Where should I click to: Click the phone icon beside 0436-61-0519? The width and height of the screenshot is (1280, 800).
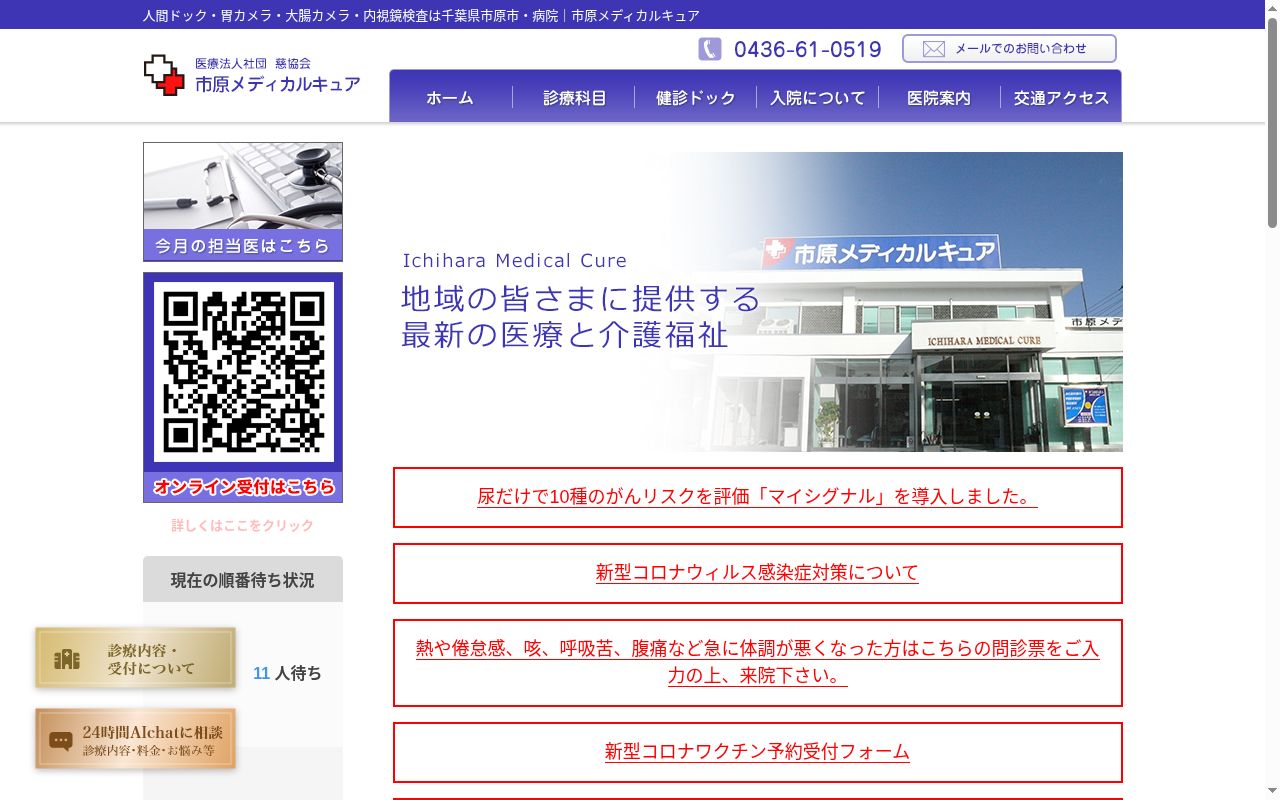[710, 49]
